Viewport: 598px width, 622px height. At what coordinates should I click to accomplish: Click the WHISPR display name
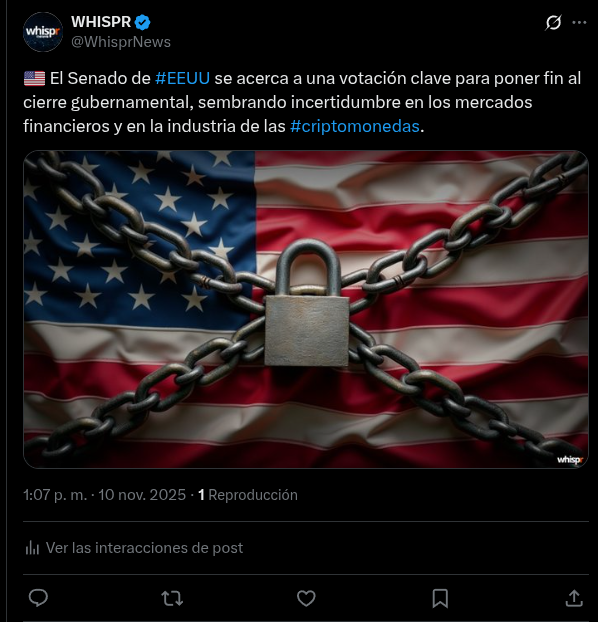[101, 22]
